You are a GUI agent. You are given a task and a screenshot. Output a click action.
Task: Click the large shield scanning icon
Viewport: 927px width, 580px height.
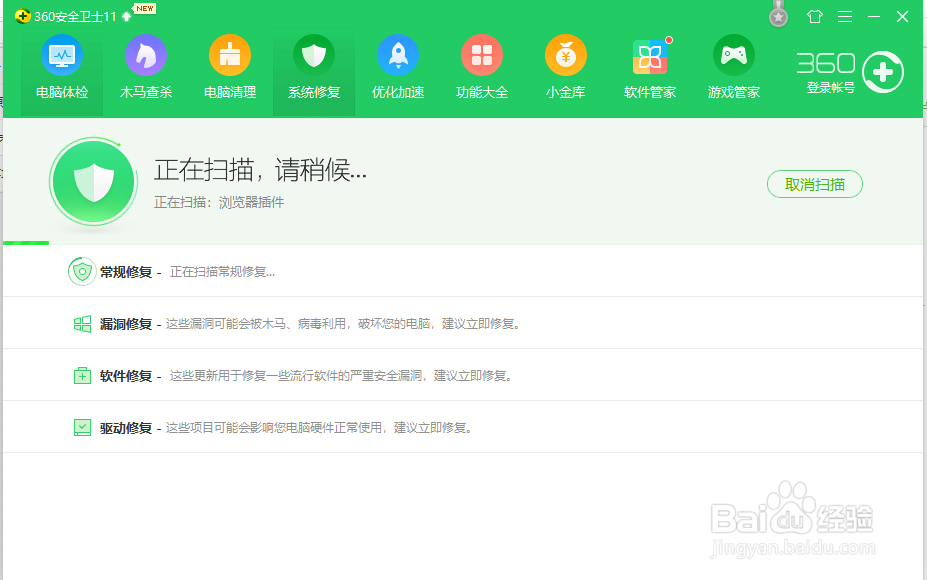[93, 182]
